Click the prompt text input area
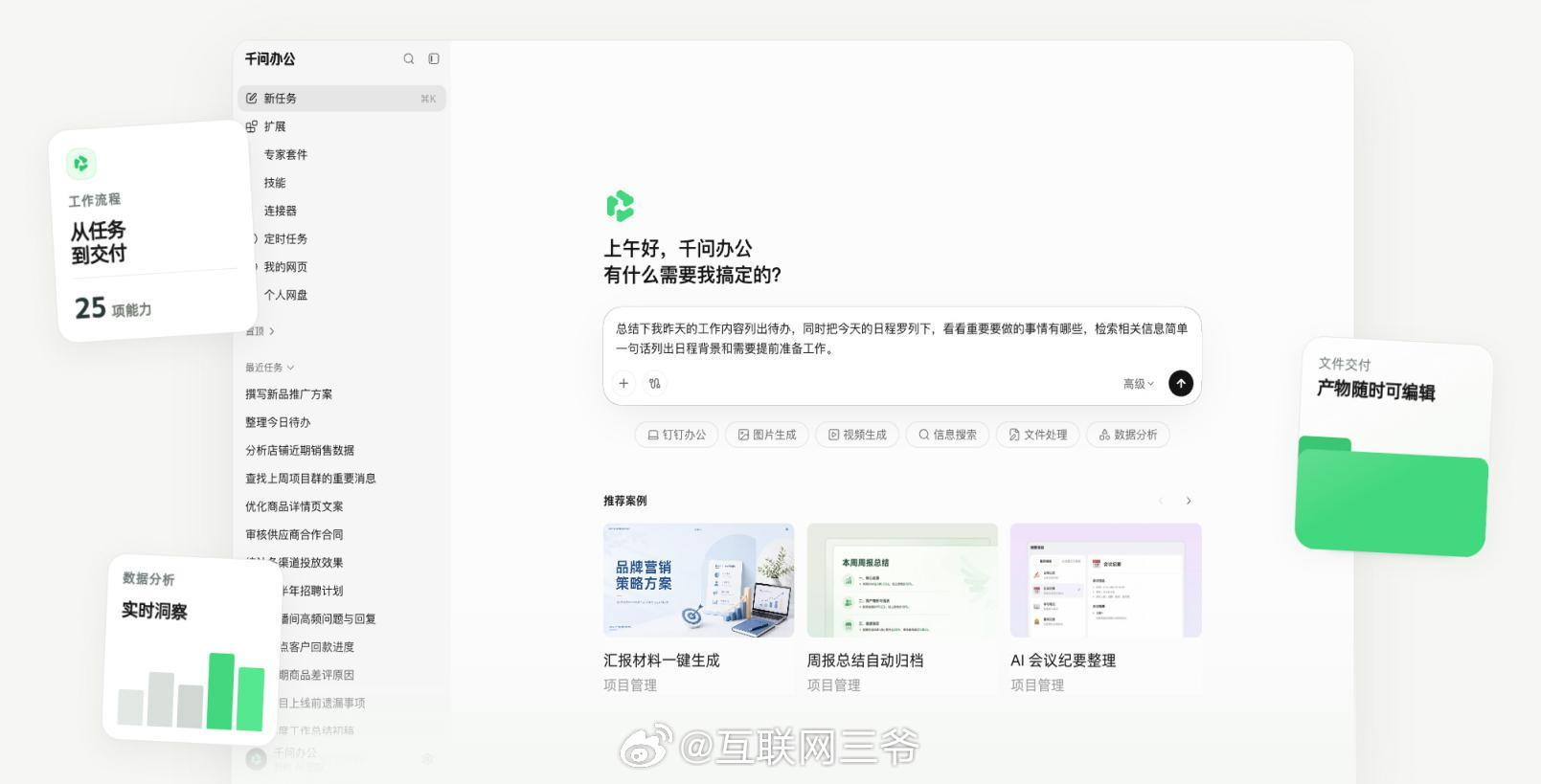This screenshot has width=1541, height=784. click(902, 339)
